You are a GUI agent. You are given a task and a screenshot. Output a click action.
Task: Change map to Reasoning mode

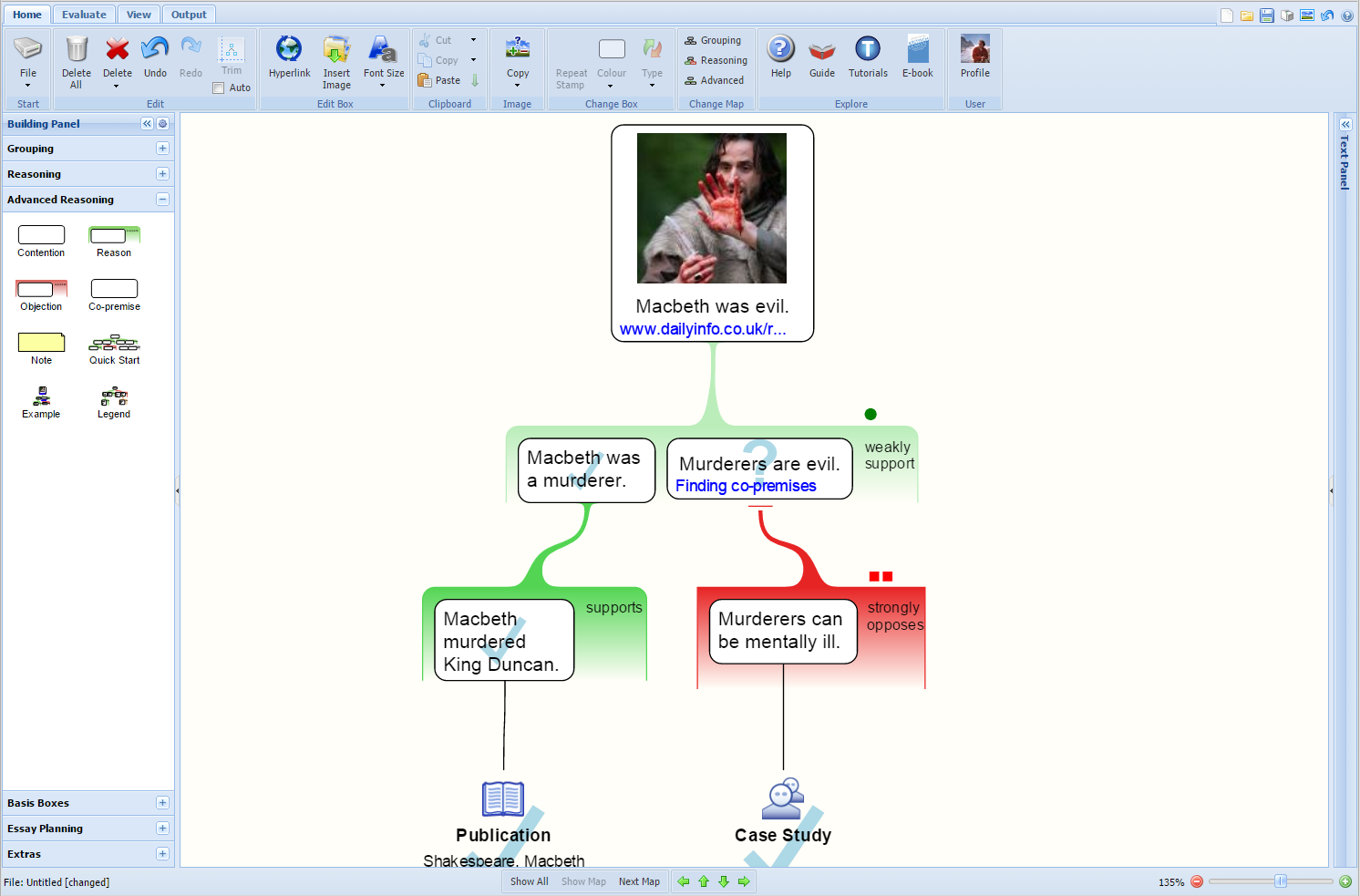click(716, 60)
